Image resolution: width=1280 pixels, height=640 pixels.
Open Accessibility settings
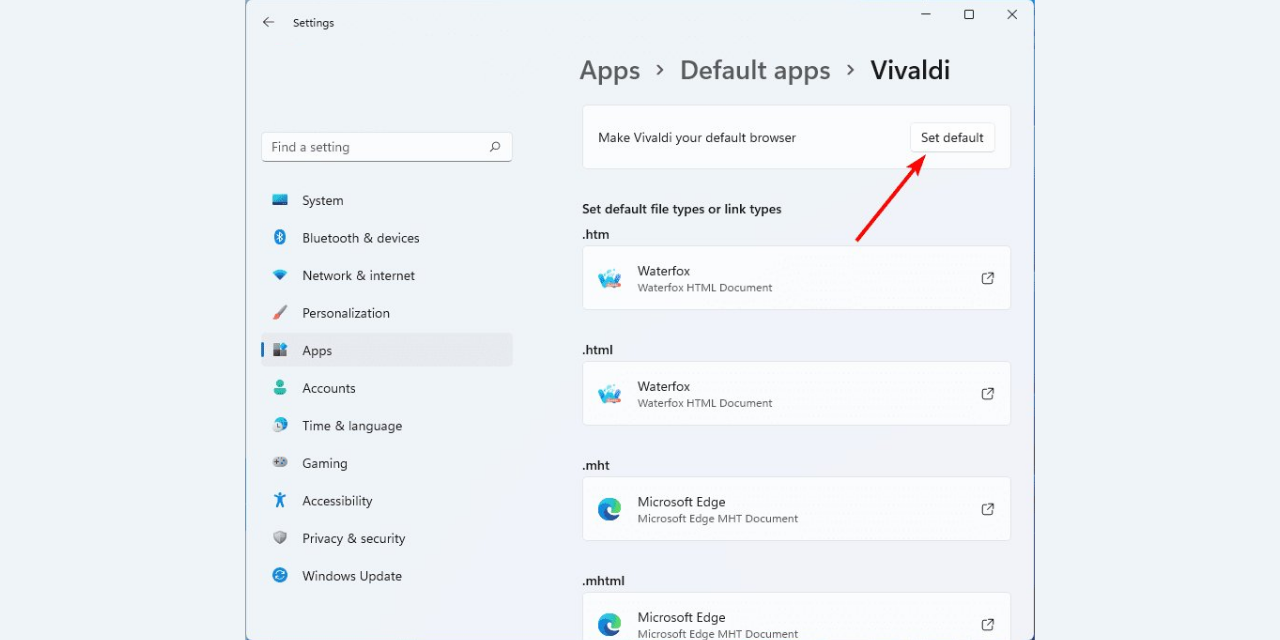tap(387, 500)
